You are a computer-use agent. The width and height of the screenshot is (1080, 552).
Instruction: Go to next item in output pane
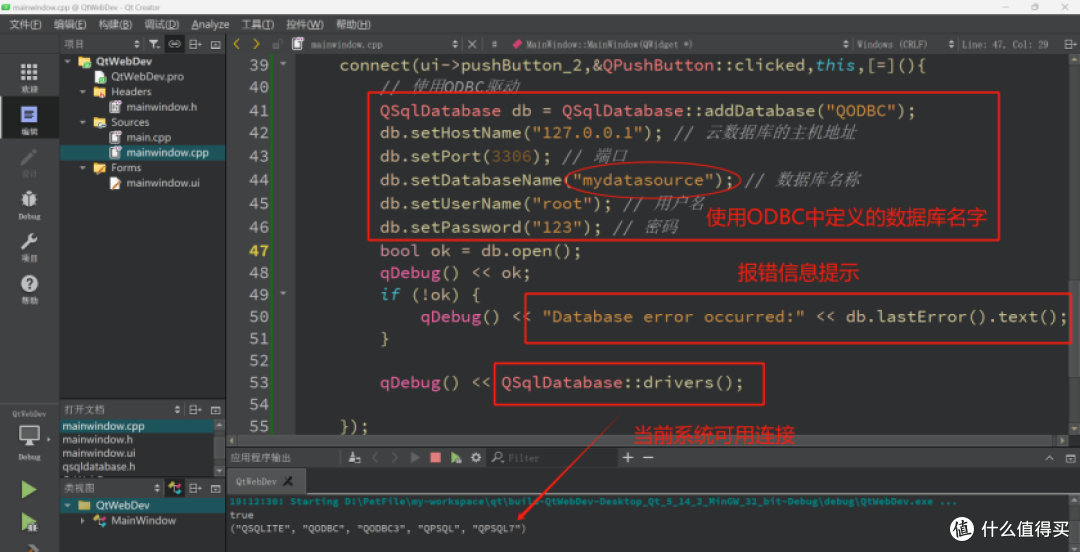point(395,458)
